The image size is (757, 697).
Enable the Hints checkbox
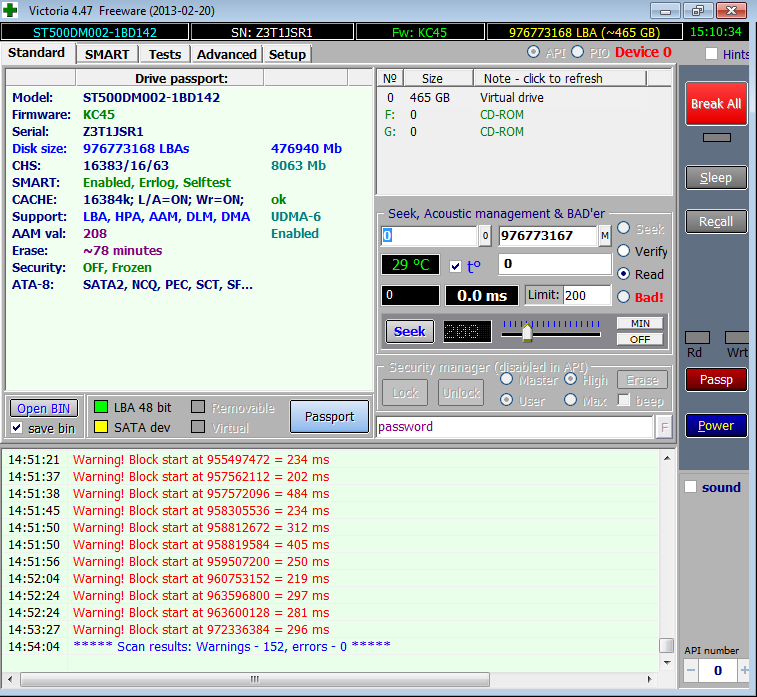[711, 54]
